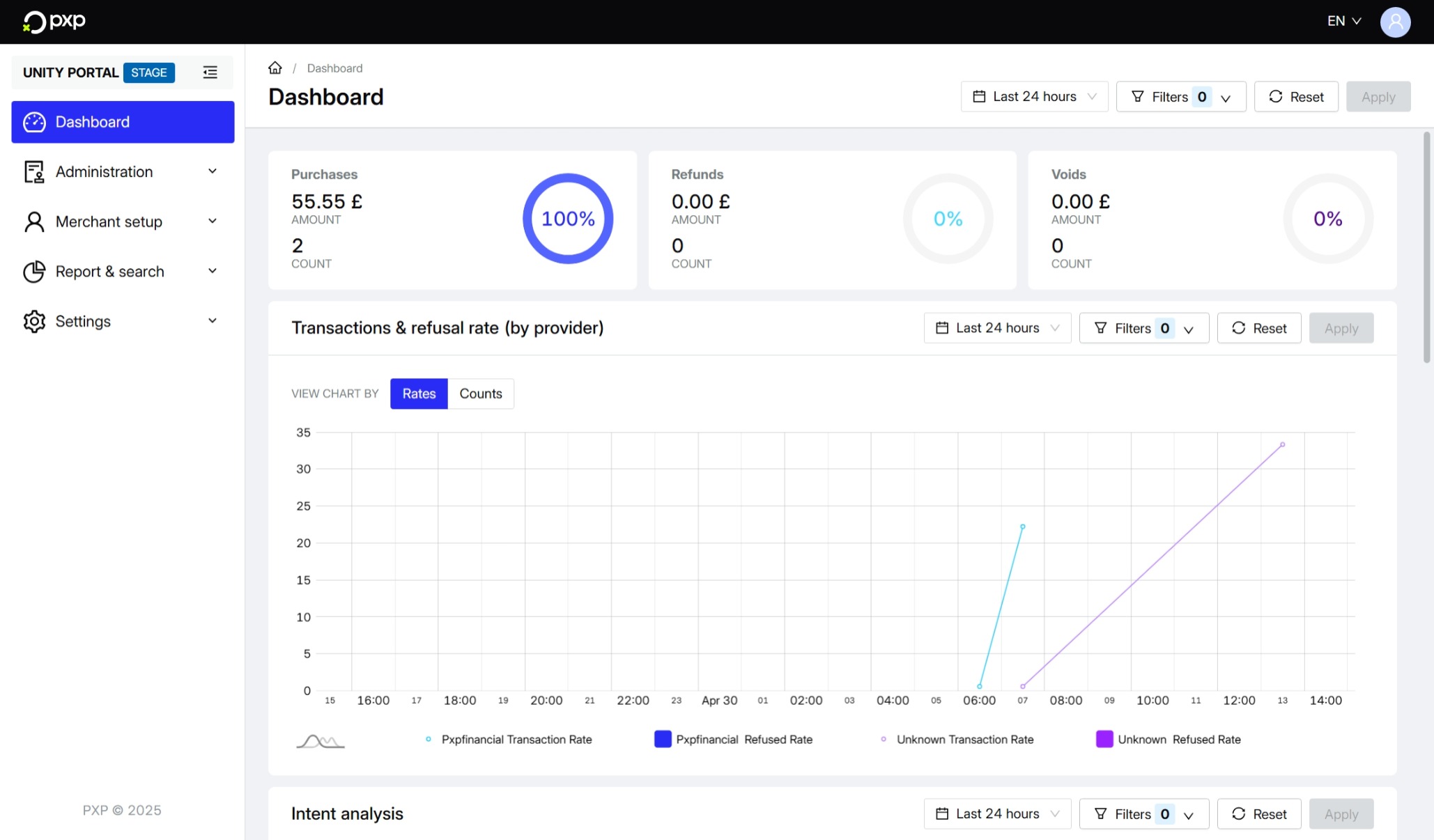Click the page vertical scrollbar
This screenshot has width=1434, height=840.
(x=1426, y=247)
